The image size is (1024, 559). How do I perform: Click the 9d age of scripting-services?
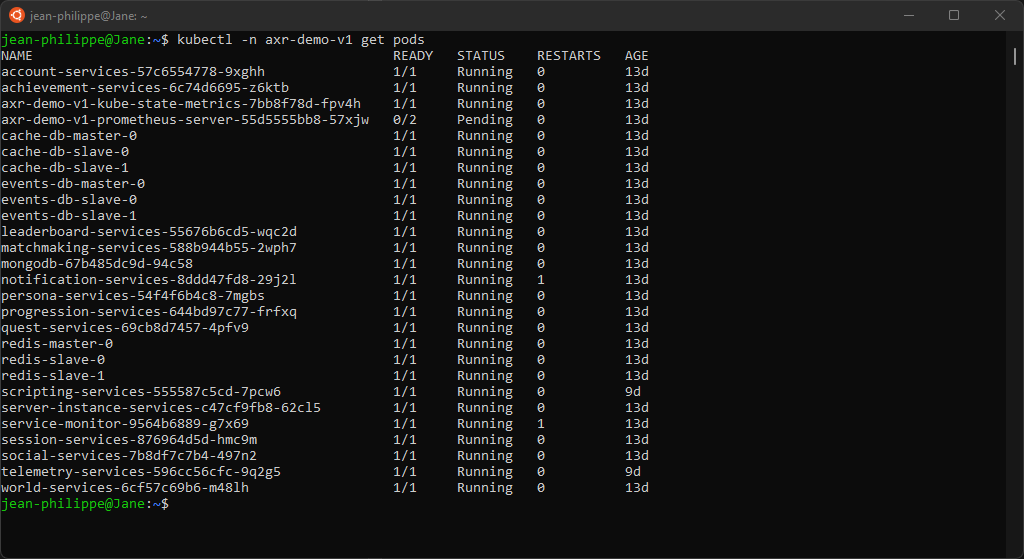(633, 392)
